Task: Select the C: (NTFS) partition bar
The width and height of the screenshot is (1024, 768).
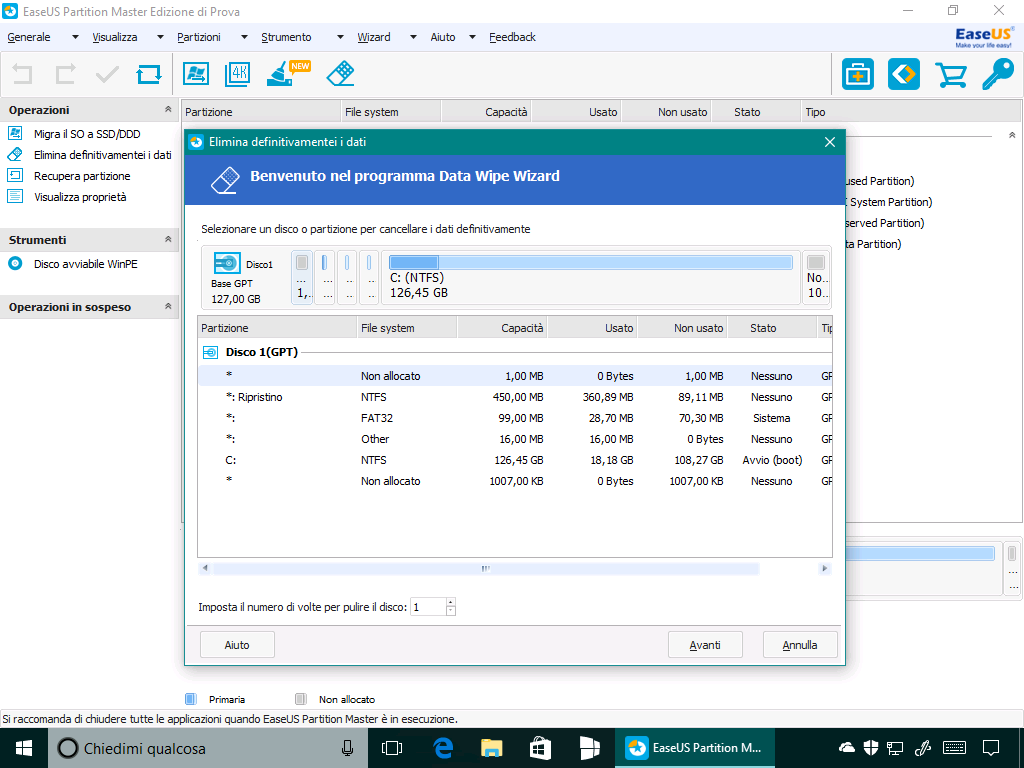Action: pos(590,278)
